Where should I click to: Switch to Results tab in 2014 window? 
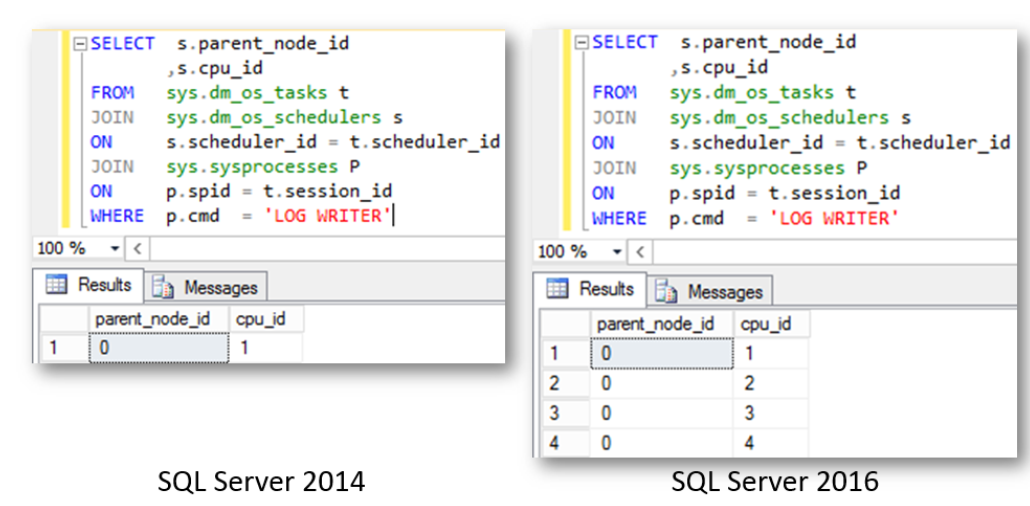(89, 285)
